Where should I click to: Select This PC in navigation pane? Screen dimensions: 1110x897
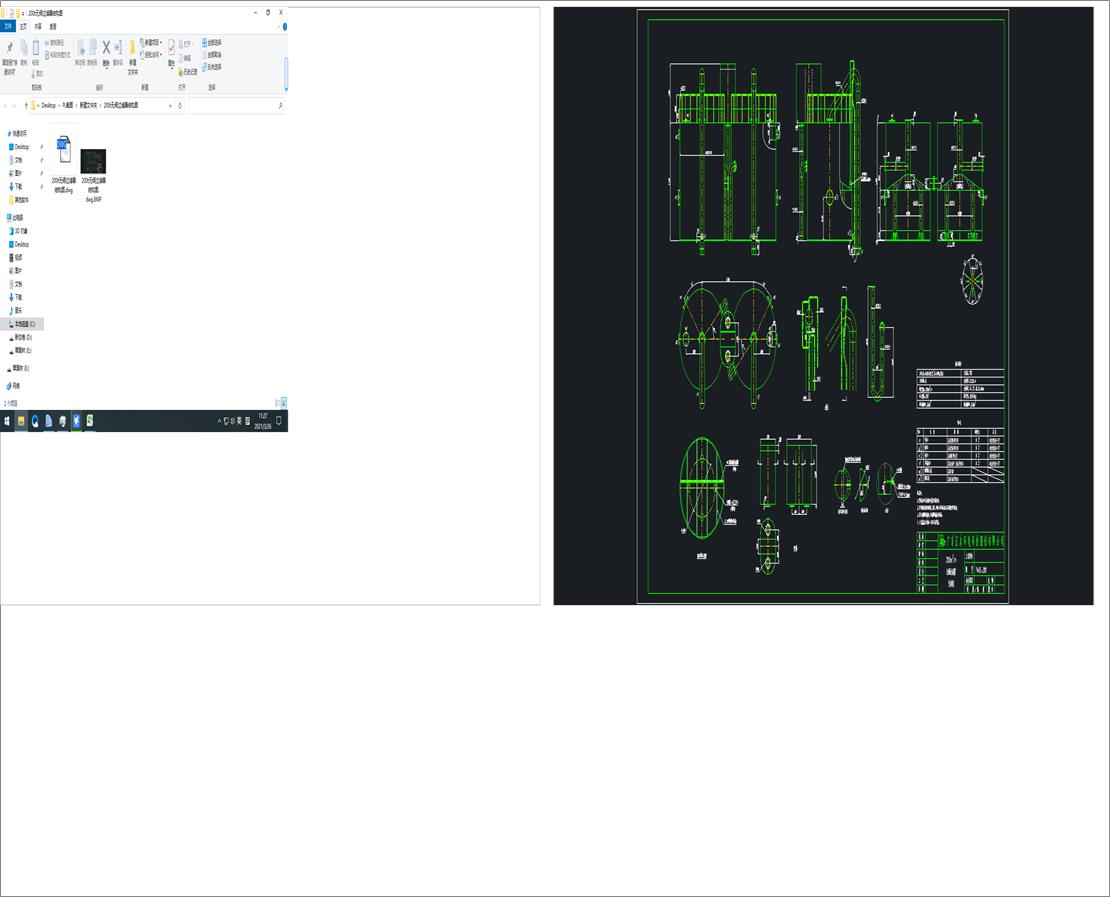pyautogui.click(x=15, y=217)
